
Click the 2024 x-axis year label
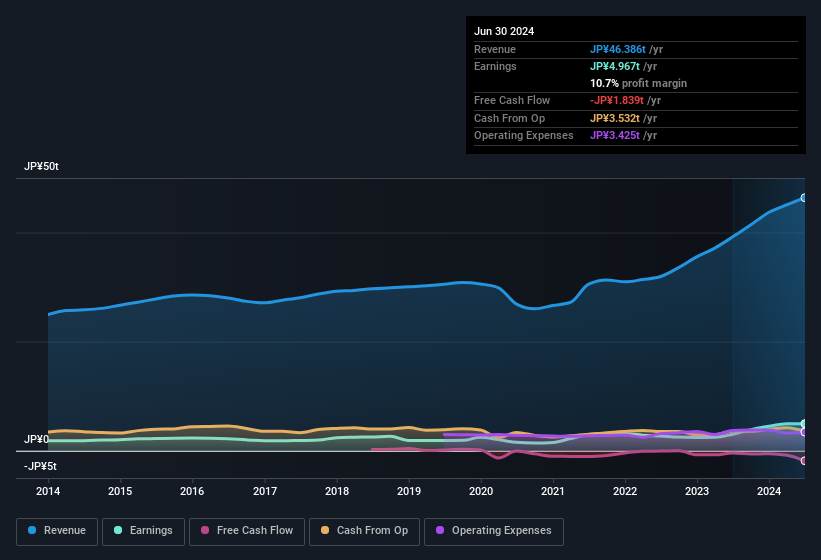[769, 491]
